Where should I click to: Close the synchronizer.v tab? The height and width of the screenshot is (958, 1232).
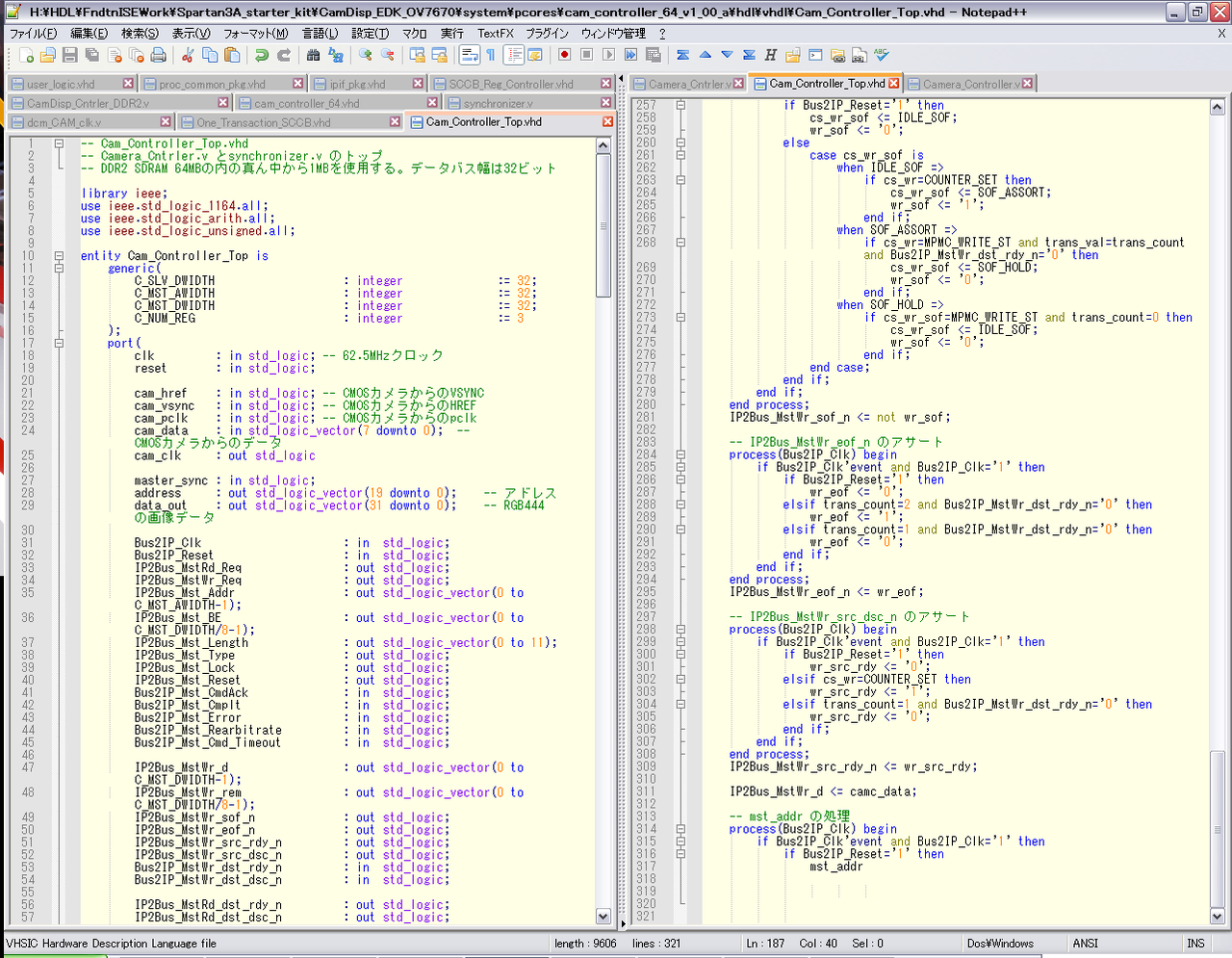pos(606,103)
